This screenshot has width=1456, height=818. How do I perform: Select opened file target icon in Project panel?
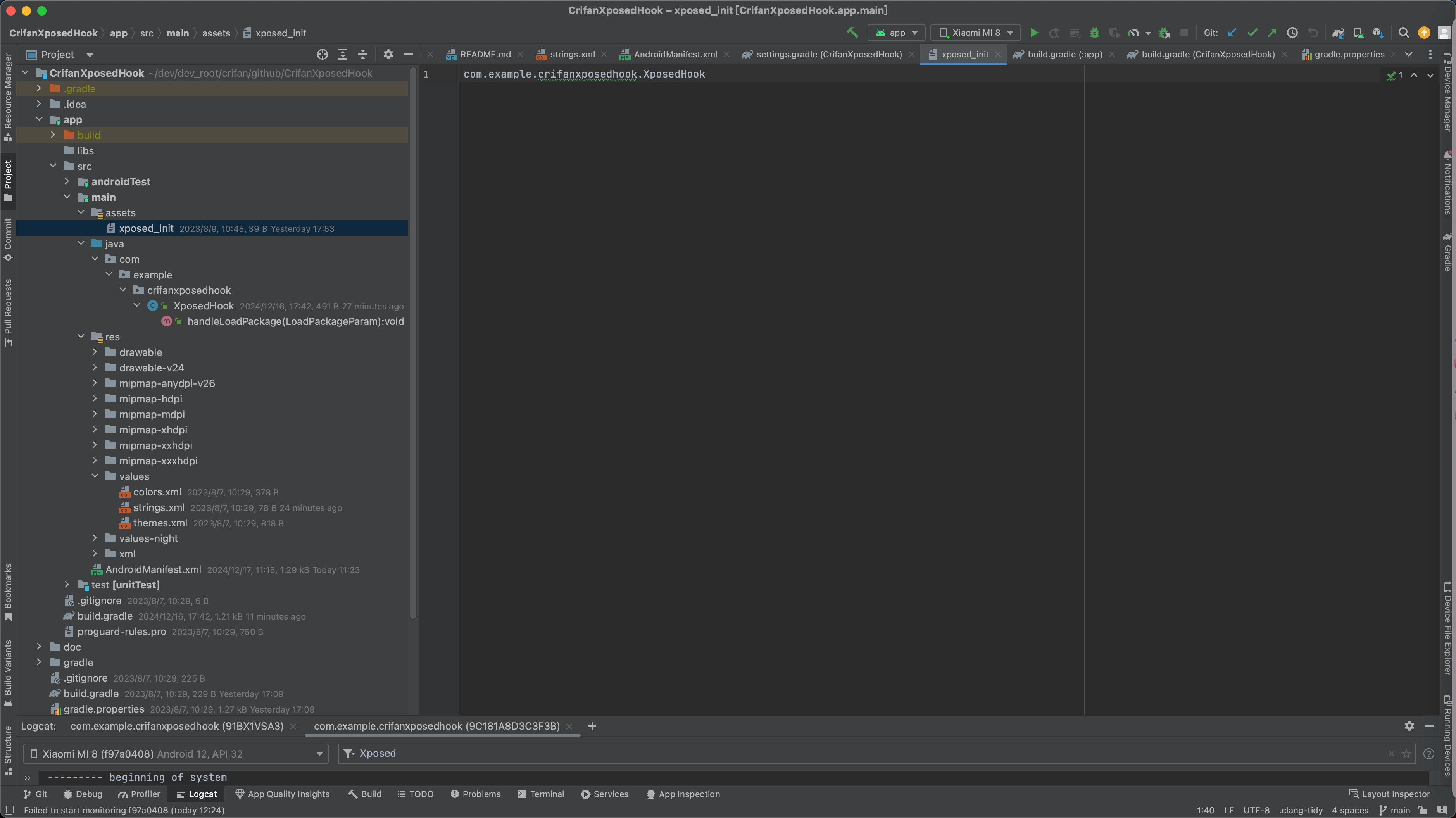tap(322, 54)
